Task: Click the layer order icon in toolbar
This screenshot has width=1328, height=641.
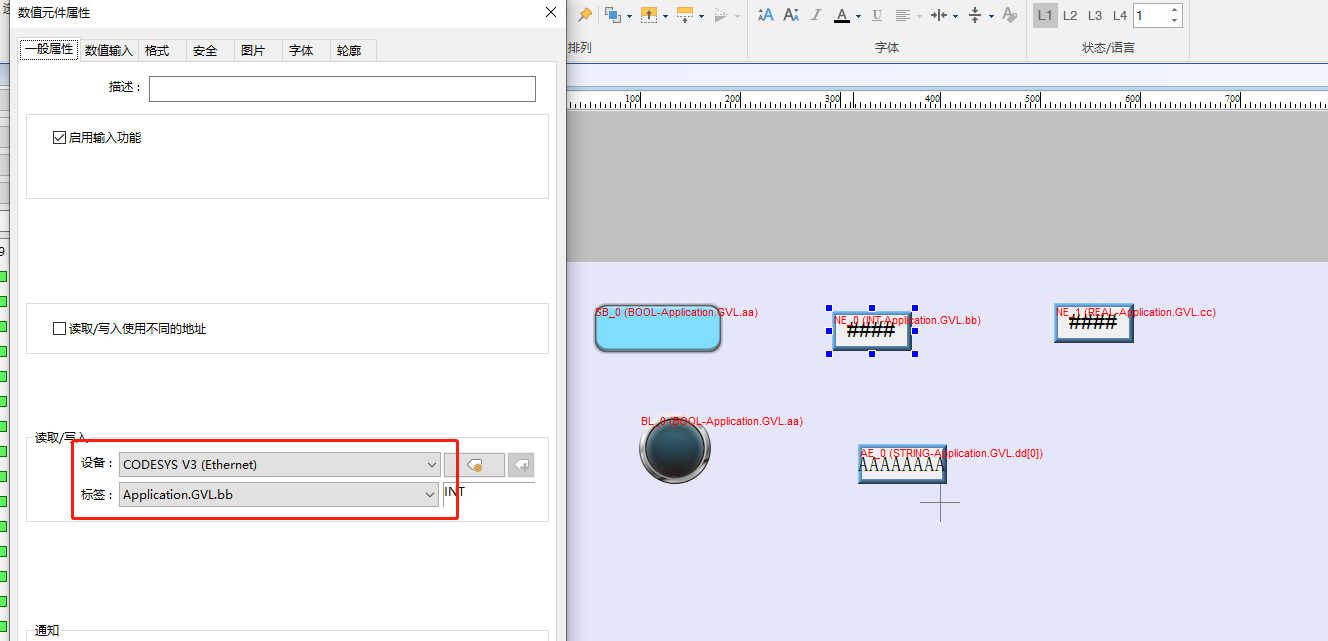Action: (x=612, y=15)
